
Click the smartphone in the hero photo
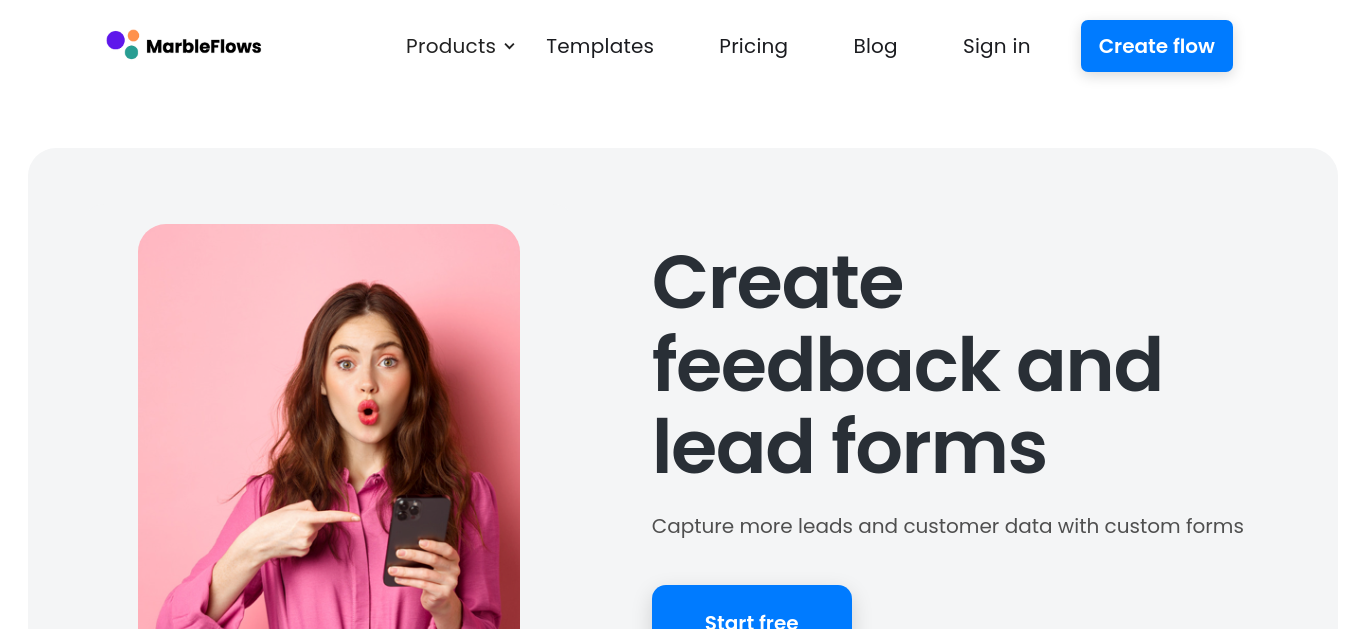416,538
